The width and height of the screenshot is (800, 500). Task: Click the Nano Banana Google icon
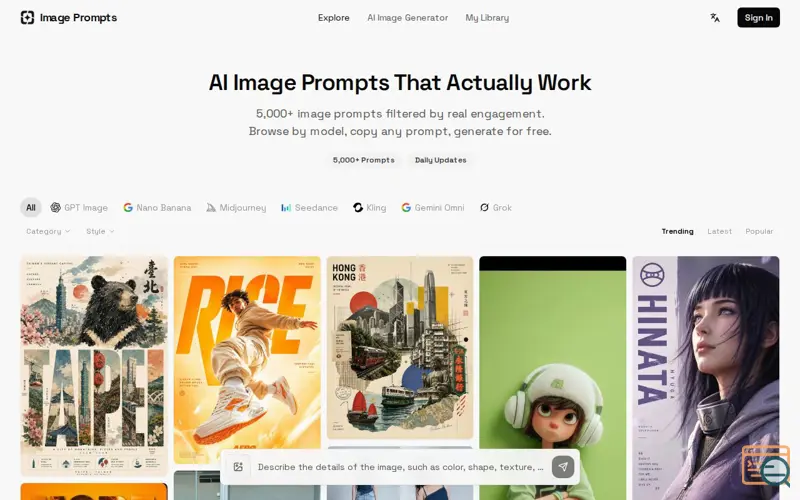[x=128, y=208]
